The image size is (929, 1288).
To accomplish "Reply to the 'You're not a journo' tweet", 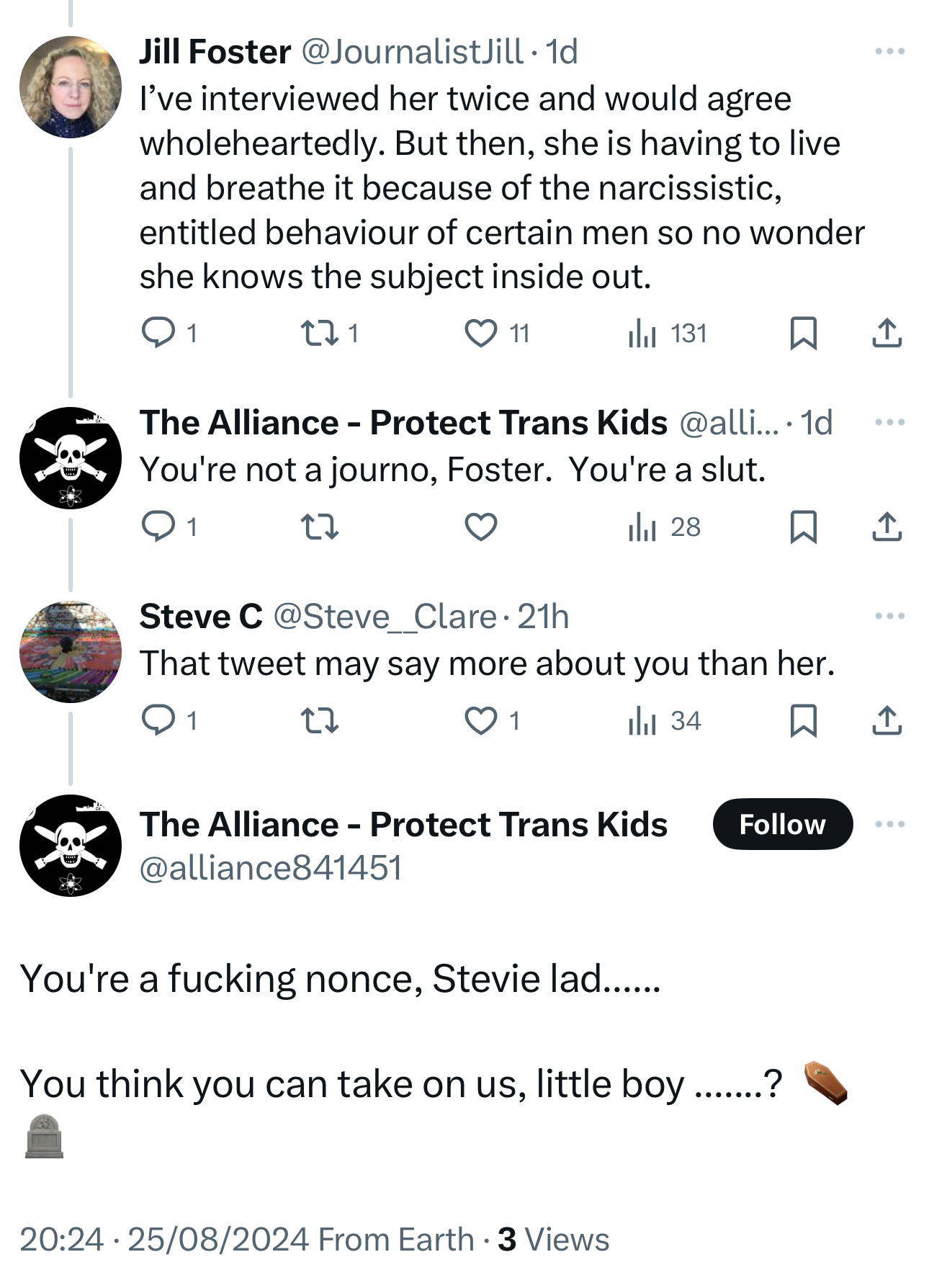I will coord(158,527).
